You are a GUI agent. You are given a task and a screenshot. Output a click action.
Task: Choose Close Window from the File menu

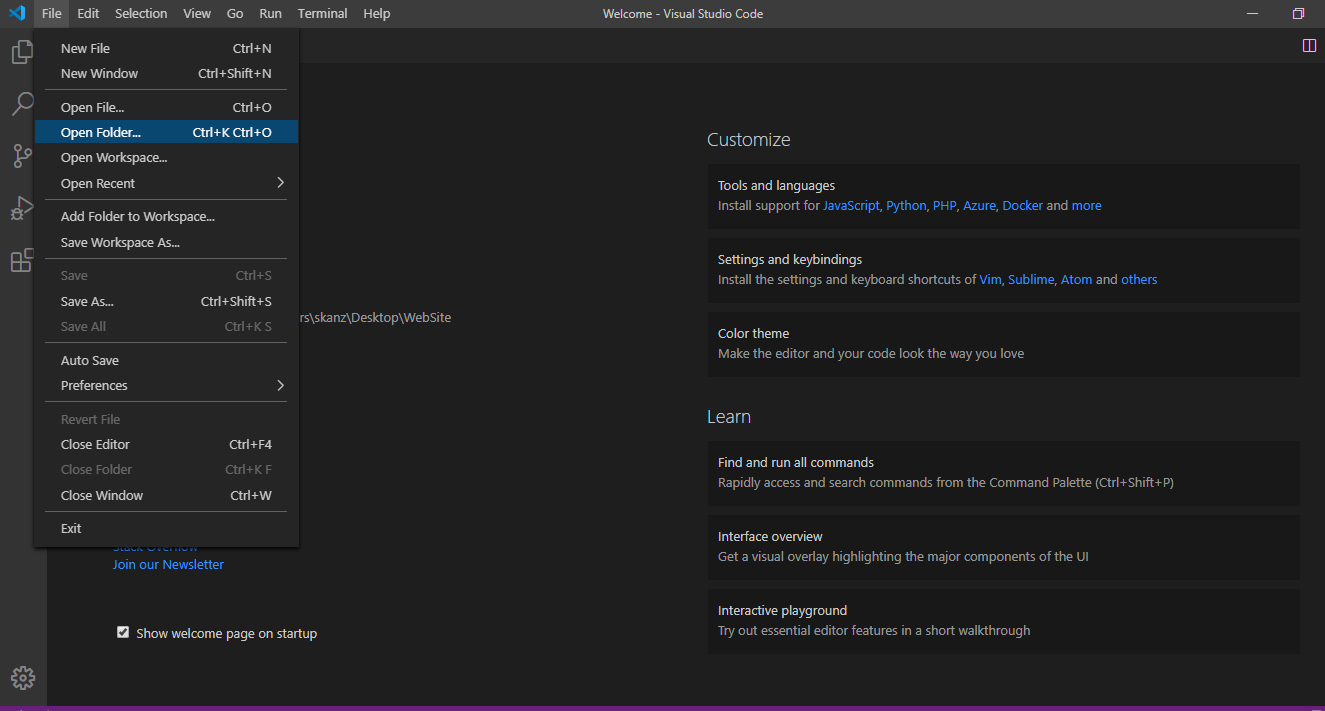[166, 495]
